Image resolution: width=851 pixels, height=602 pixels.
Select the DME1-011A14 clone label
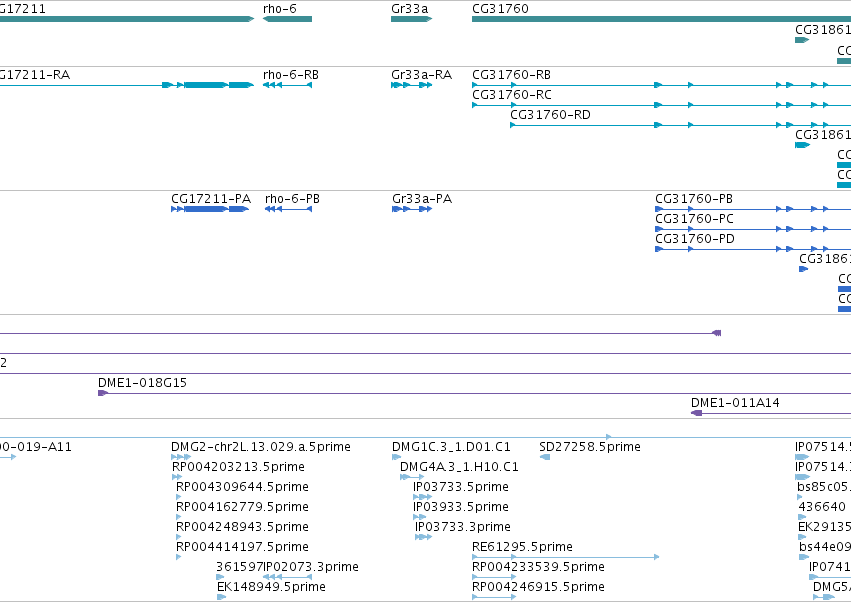pos(735,403)
